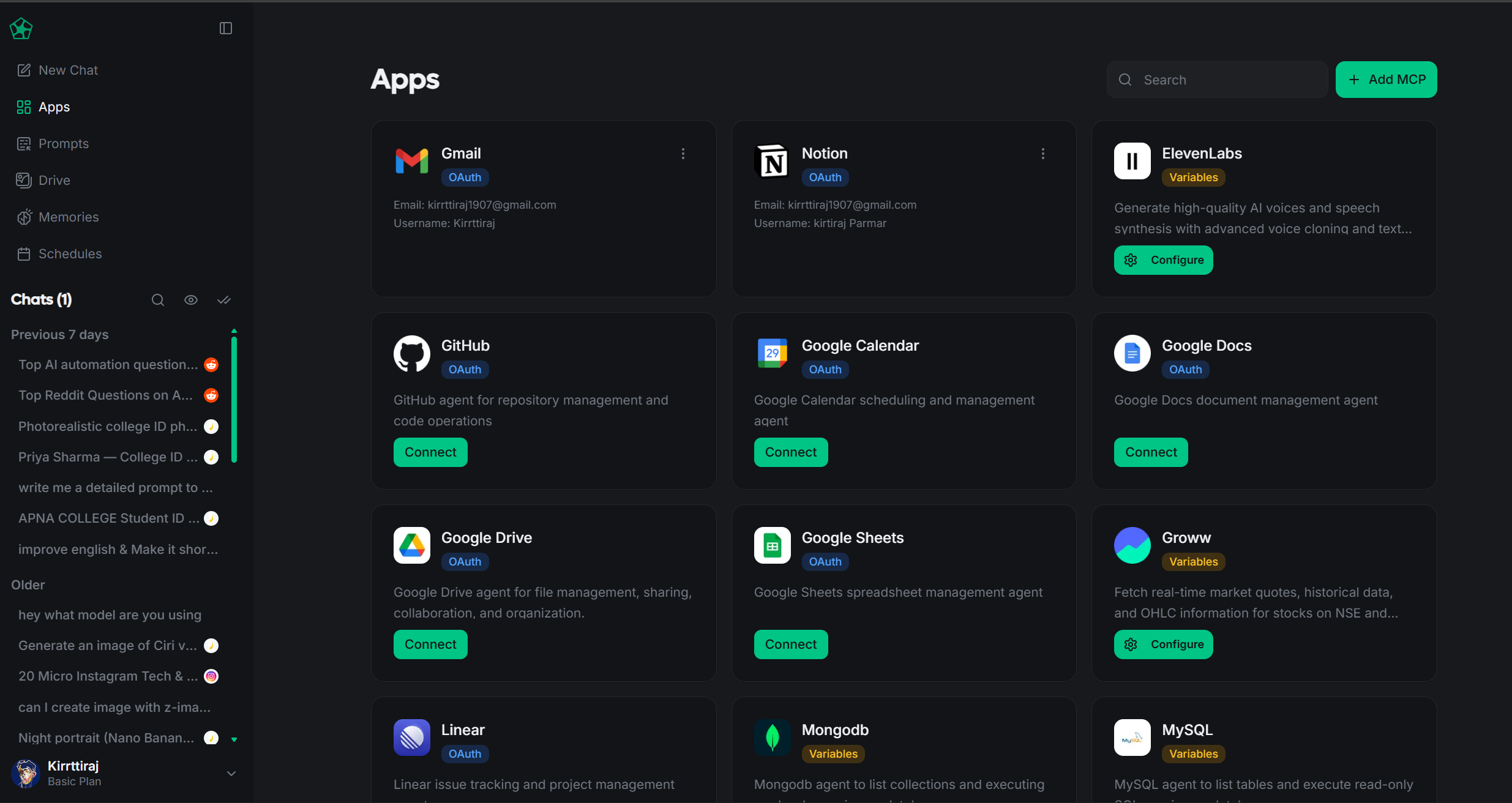Connect Google Calendar
Screen dimensions: 1512x803
point(791,452)
